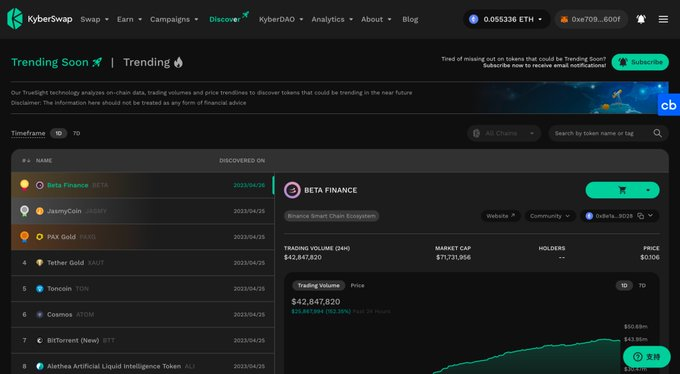The width and height of the screenshot is (680, 374).
Task: Open the Swap dropdown menu
Action: tap(95, 19)
